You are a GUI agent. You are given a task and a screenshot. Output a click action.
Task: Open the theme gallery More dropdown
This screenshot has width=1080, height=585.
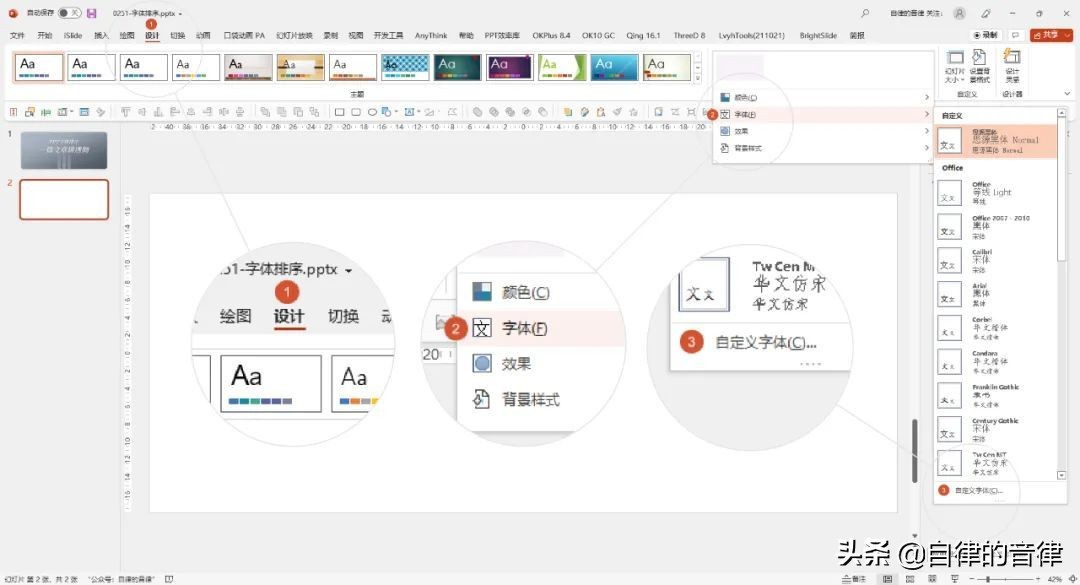coord(700,78)
